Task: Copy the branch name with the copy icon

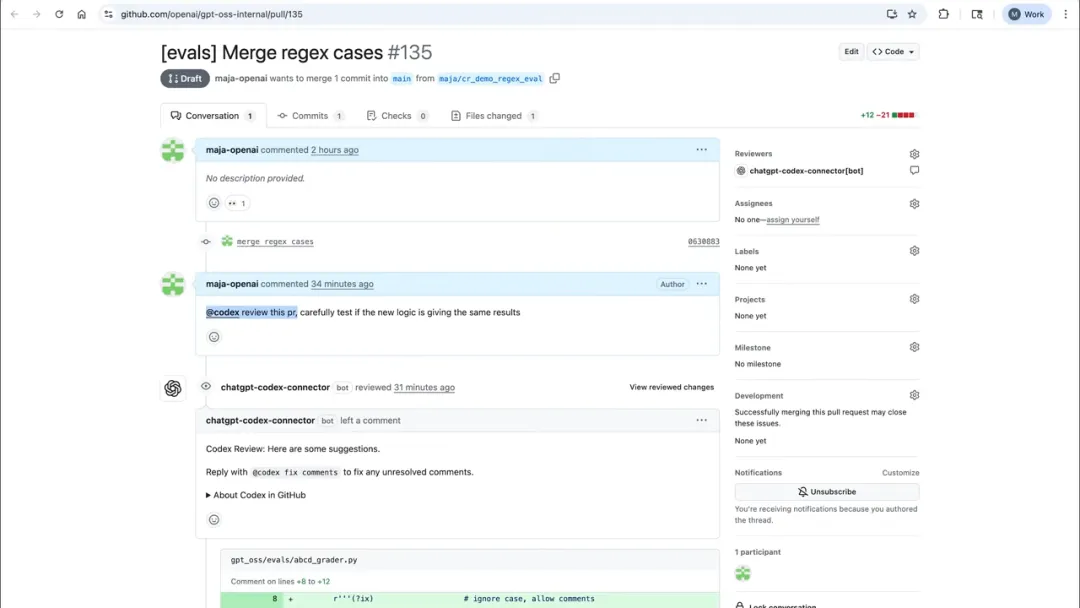Action: [554, 78]
